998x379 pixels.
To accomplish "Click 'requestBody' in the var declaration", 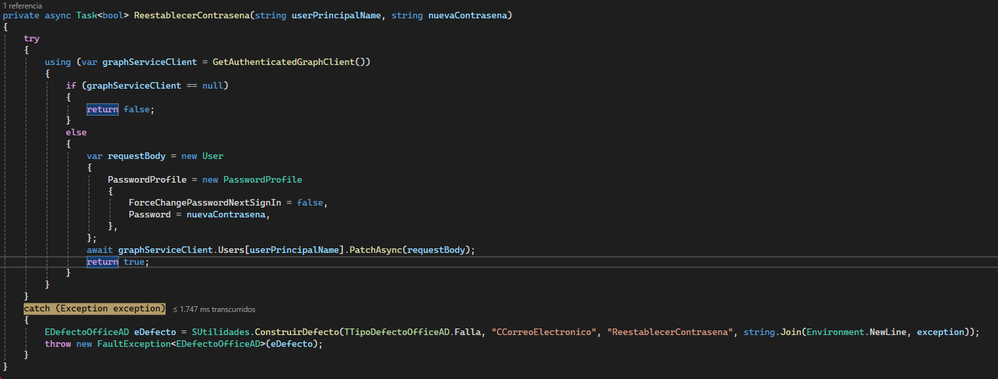I will tap(136, 156).
